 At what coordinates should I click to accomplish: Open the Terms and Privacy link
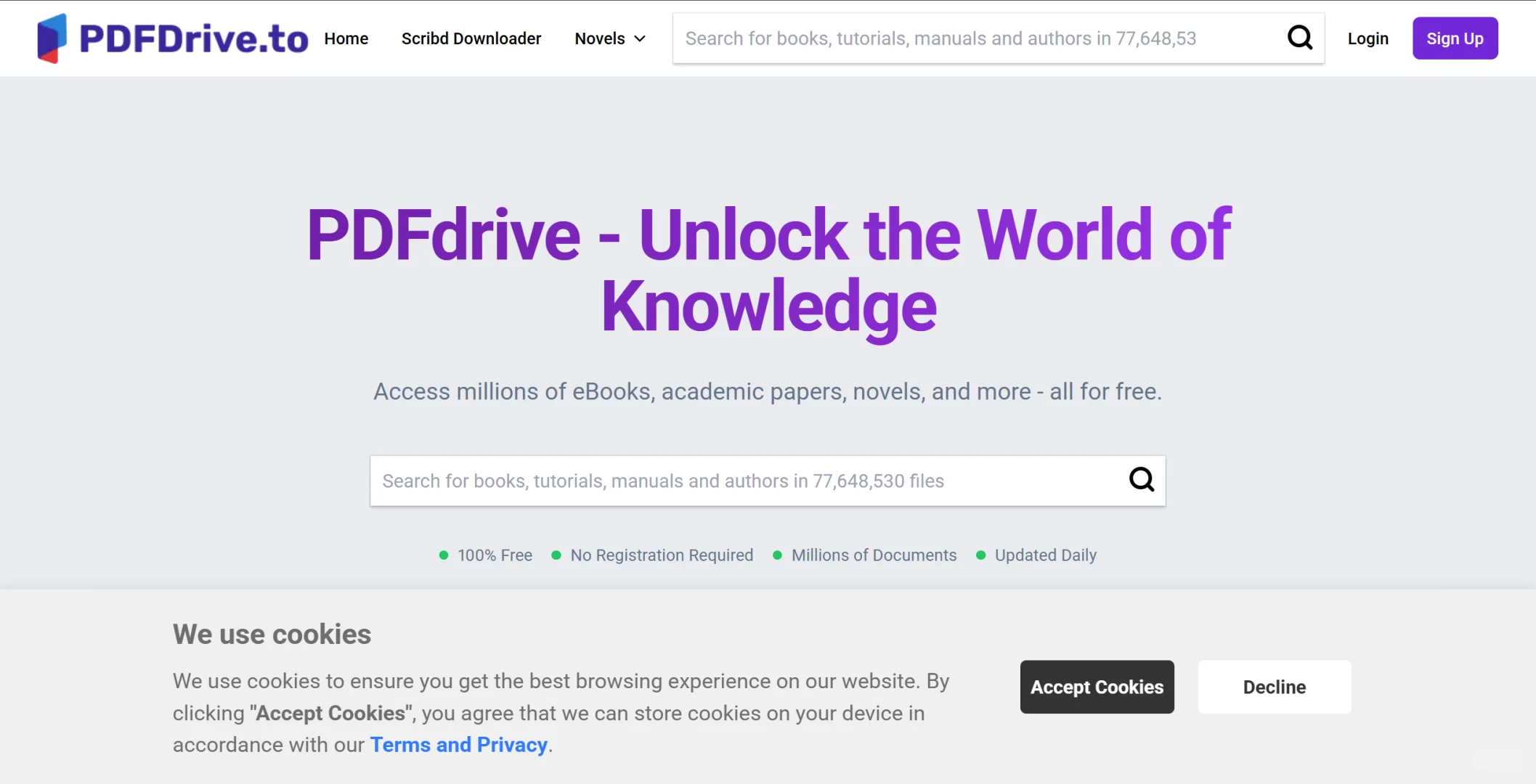(x=459, y=745)
